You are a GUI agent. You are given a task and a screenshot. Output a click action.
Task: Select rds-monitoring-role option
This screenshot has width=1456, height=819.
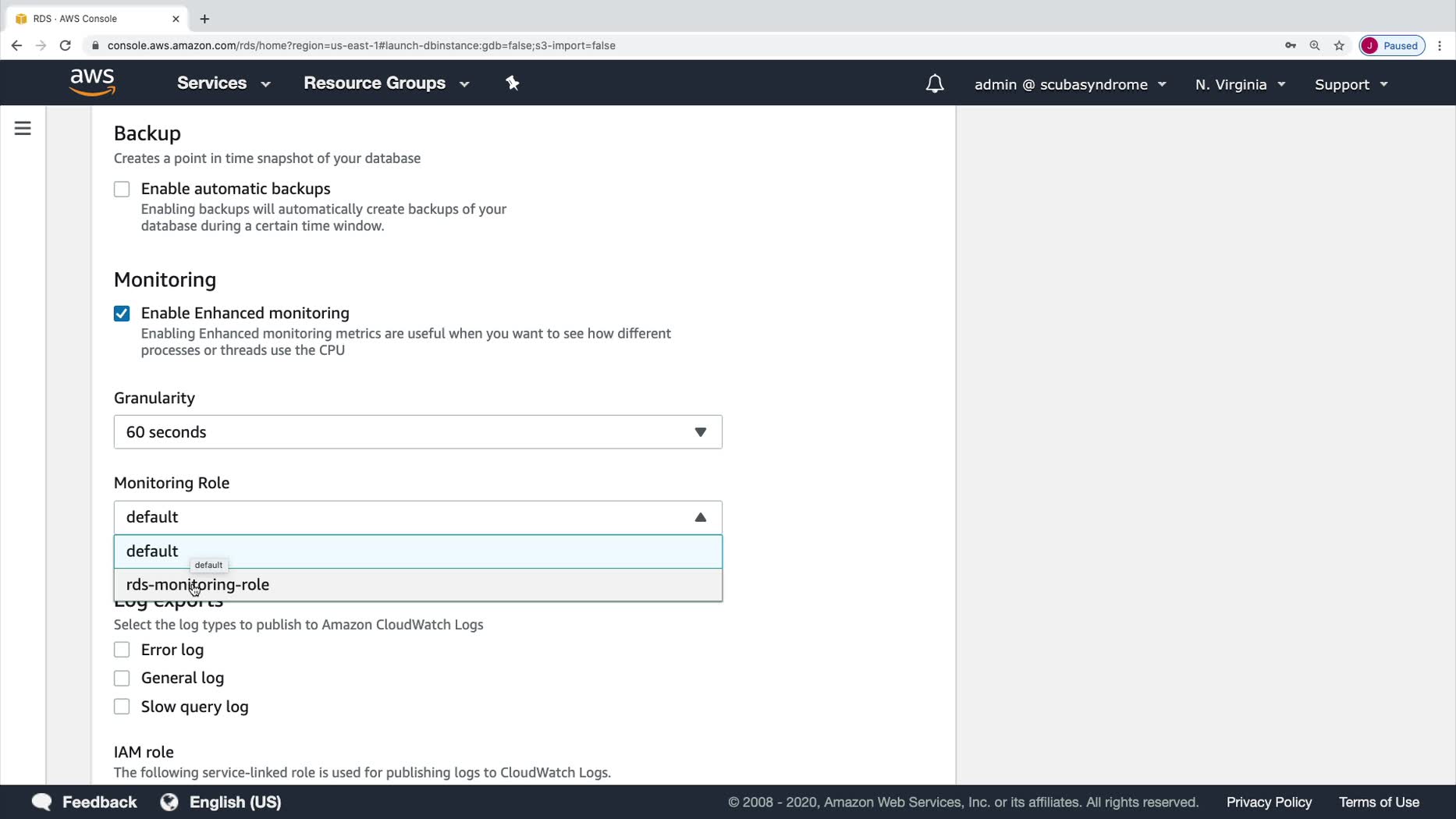(x=197, y=585)
